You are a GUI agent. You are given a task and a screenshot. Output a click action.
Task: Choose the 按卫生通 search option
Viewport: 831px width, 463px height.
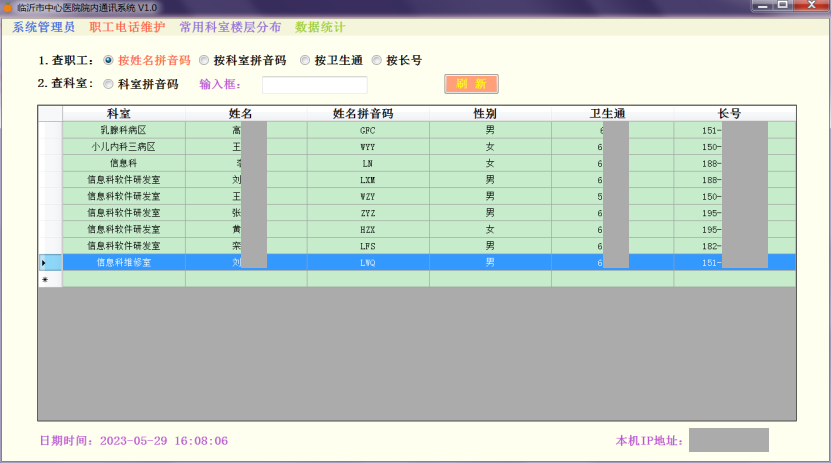(305, 60)
